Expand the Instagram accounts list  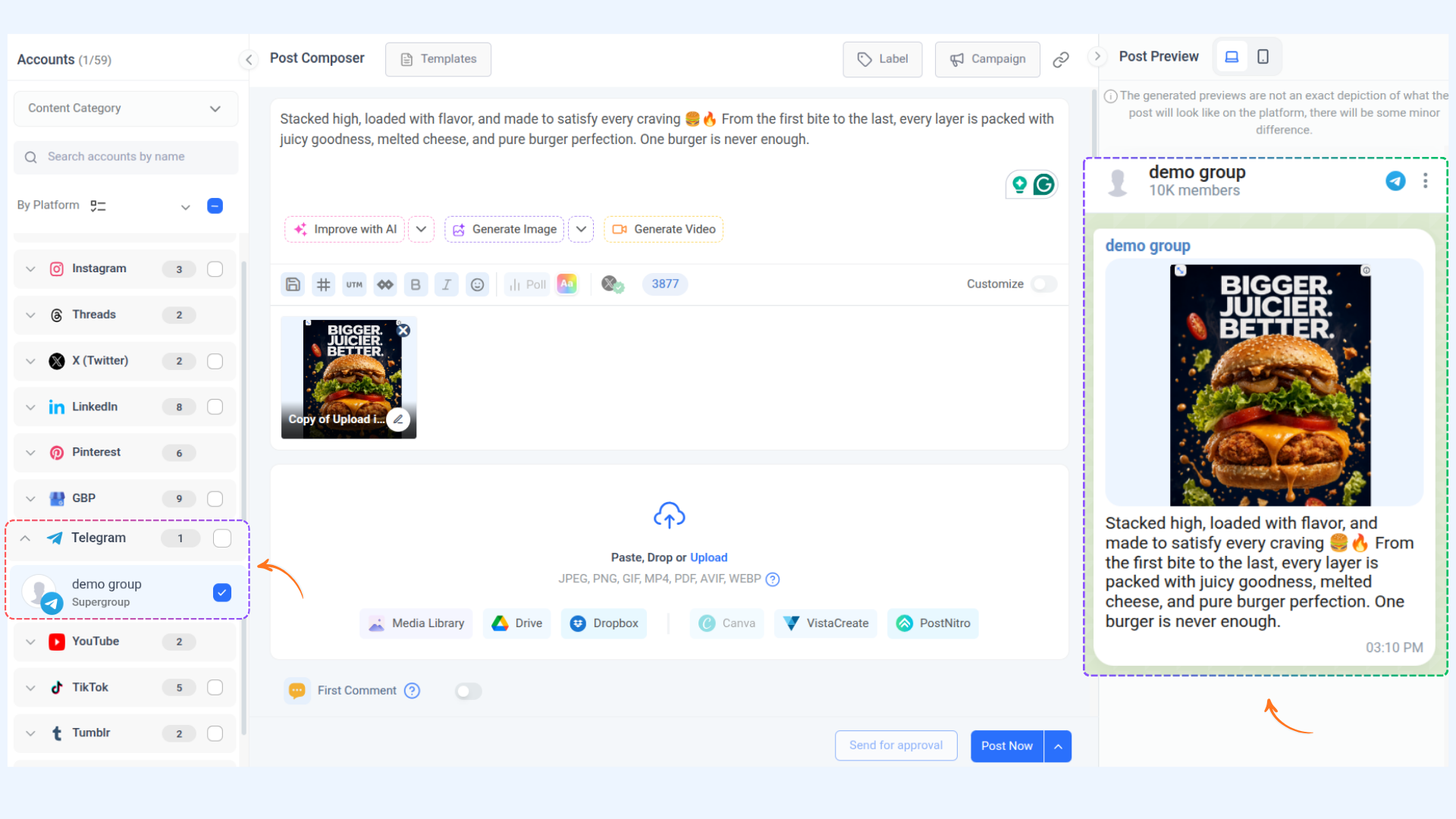(x=30, y=269)
